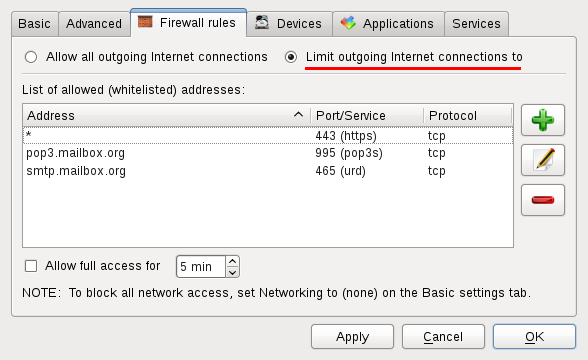The width and height of the screenshot is (588, 360).
Task: Click the Cancel button
Action: tap(443, 336)
